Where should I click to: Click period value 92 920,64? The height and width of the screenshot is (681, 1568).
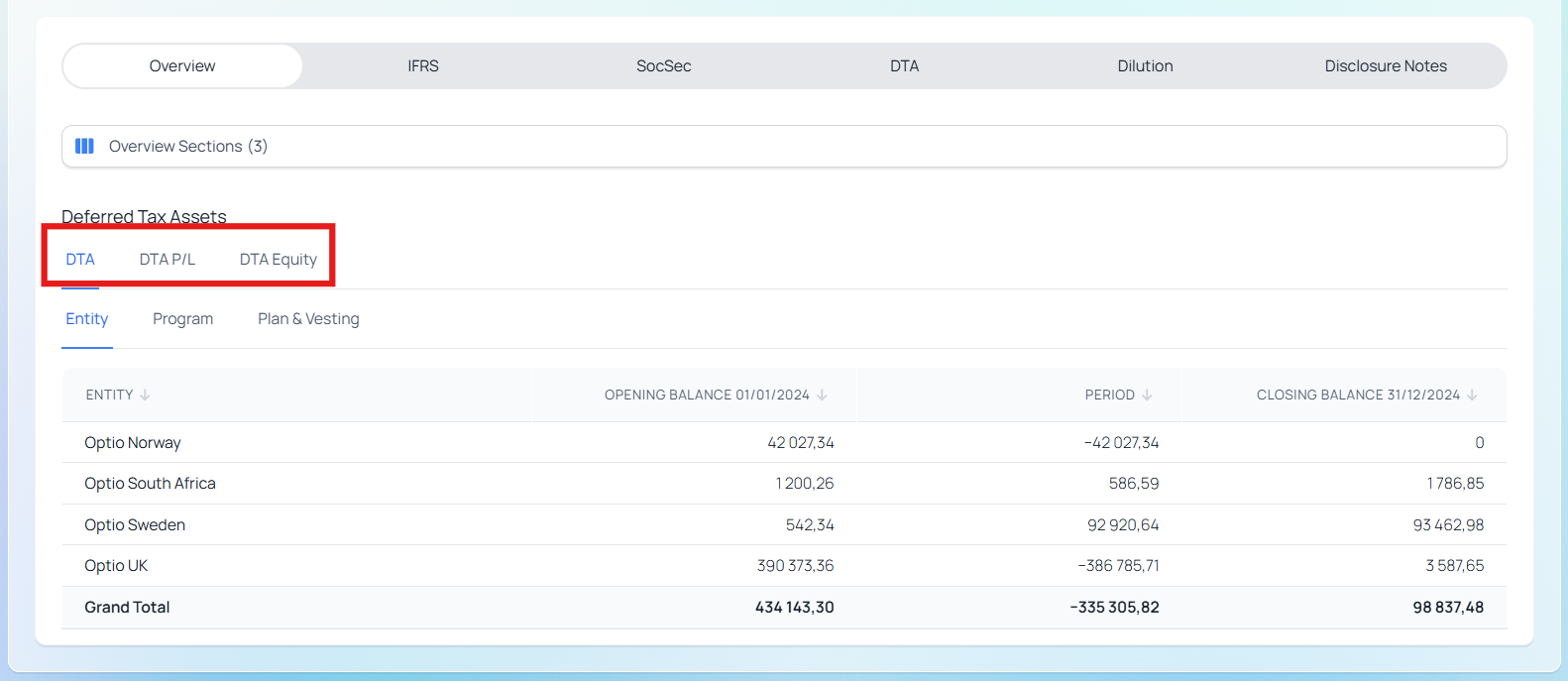pyautogui.click(x=1123, y=524)
